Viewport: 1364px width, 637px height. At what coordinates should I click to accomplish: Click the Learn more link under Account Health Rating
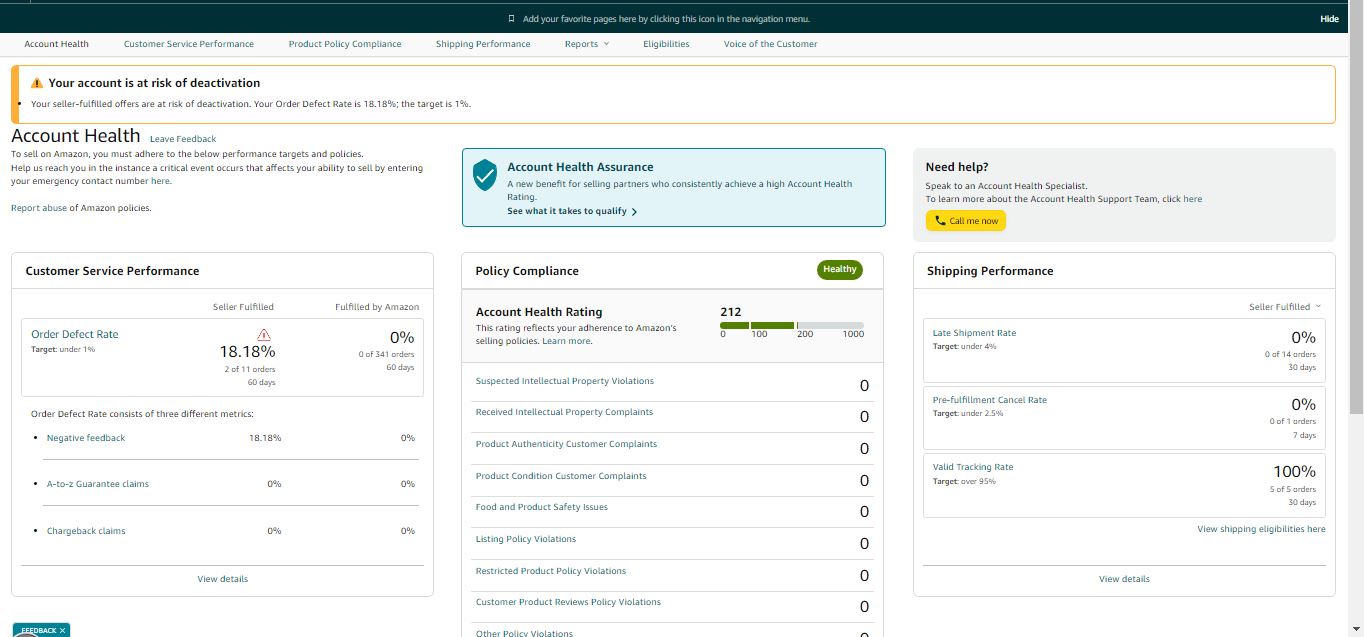click(x=566, y=341)
